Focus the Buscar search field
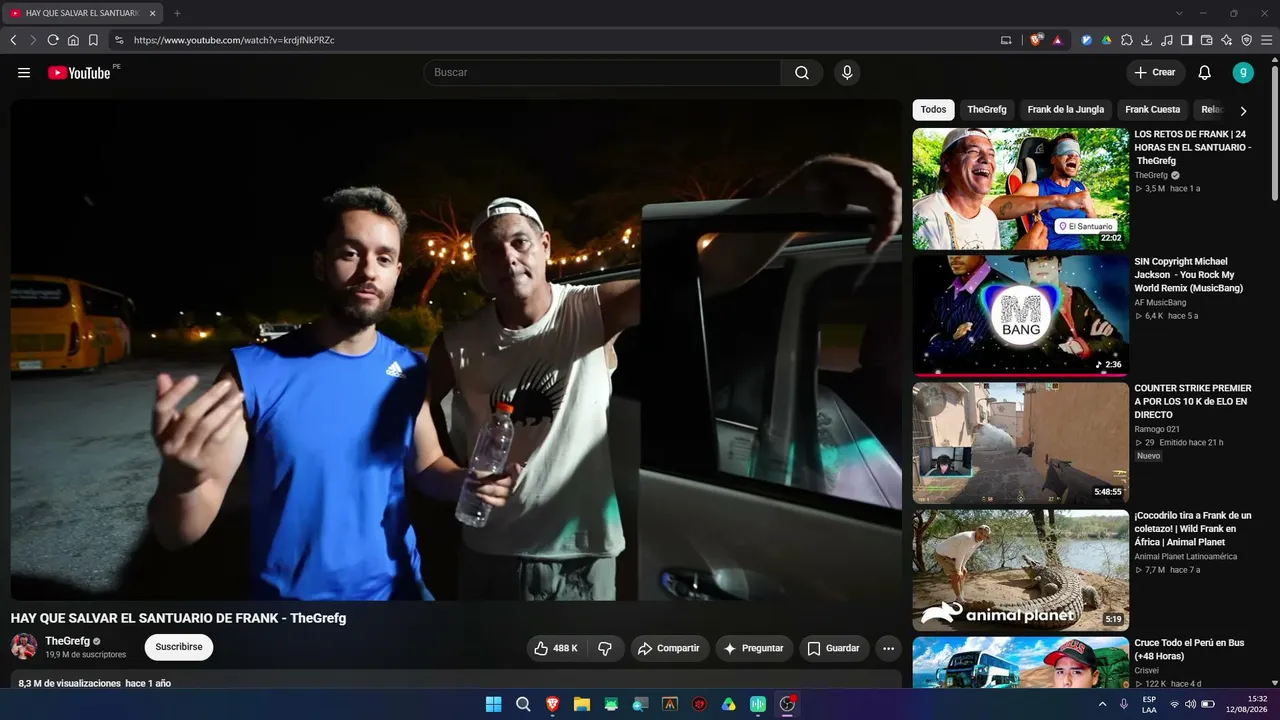 point(602,73)
